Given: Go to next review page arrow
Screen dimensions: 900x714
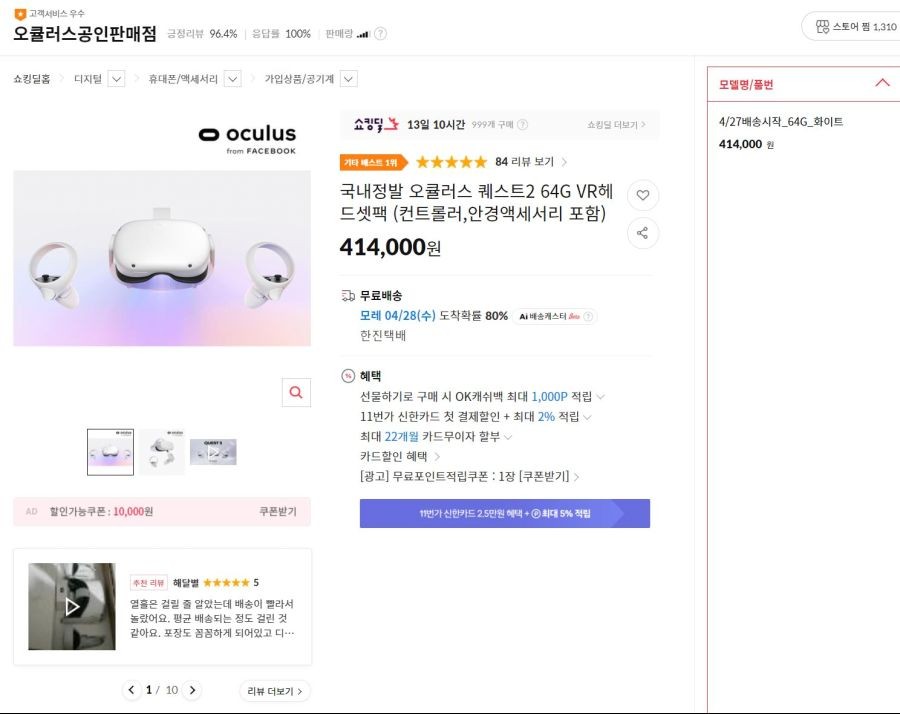Looking at the screenshot, I should 192,690.
